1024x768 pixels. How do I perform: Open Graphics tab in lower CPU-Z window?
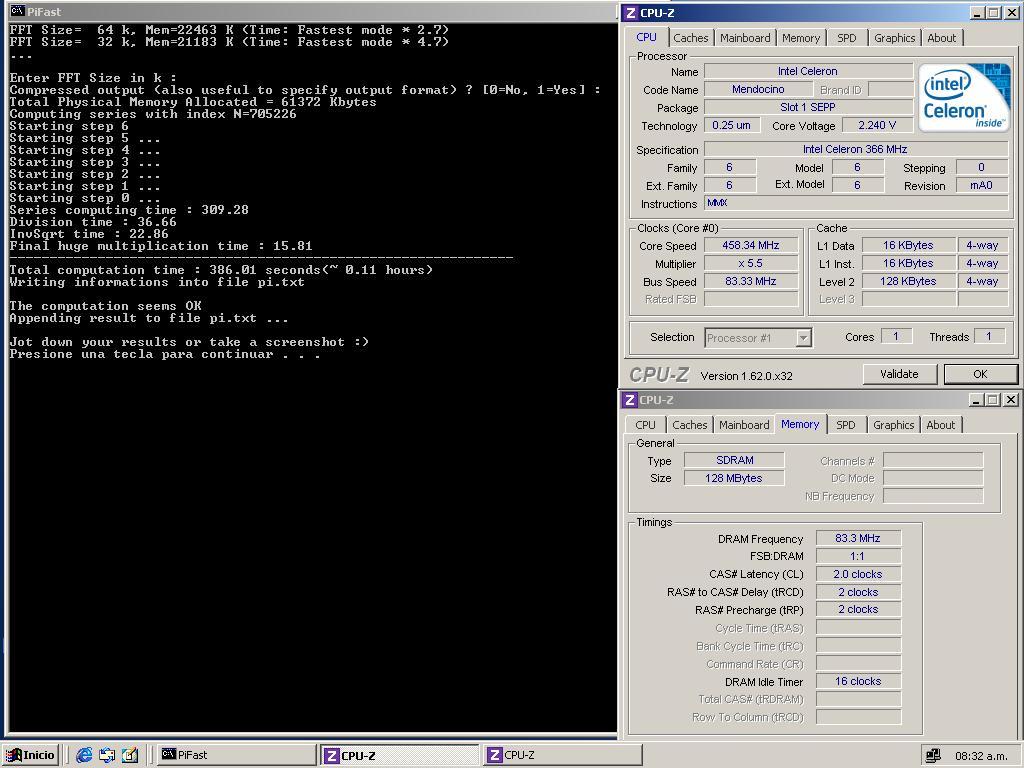point(893,424)
